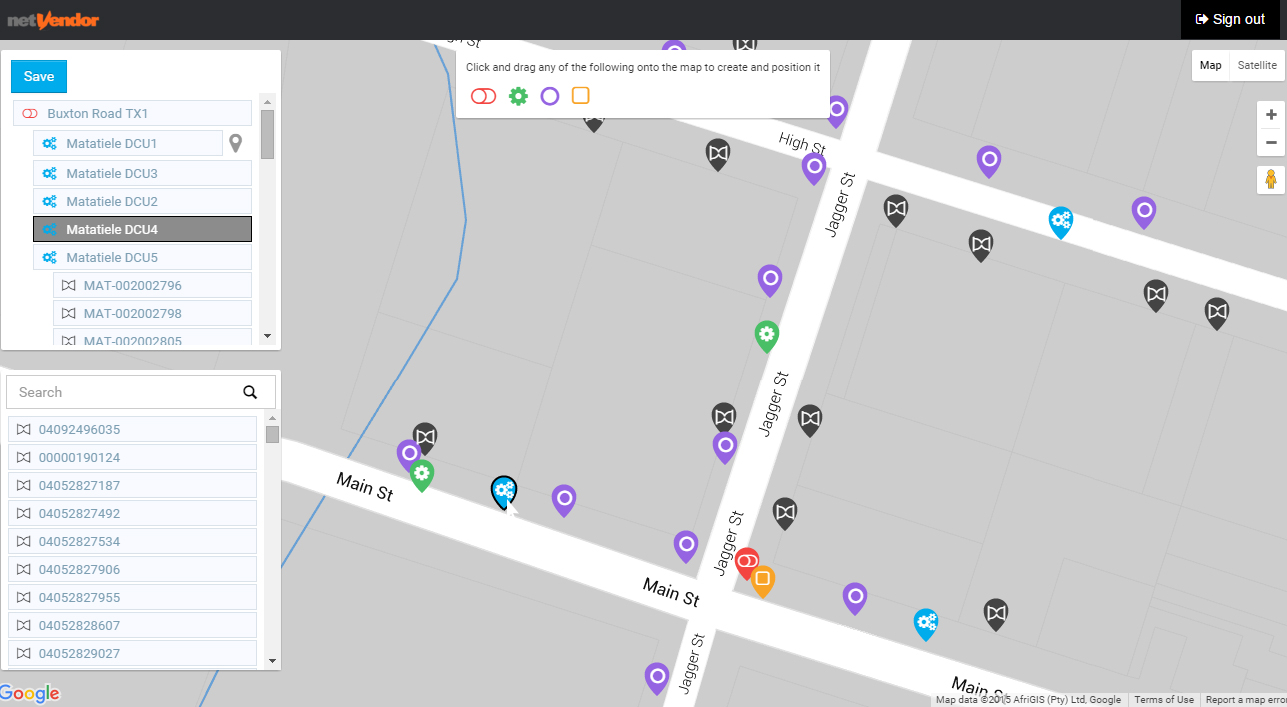
Task: Select meter 04052827955 in the list
Action: (x=133, y=598)
